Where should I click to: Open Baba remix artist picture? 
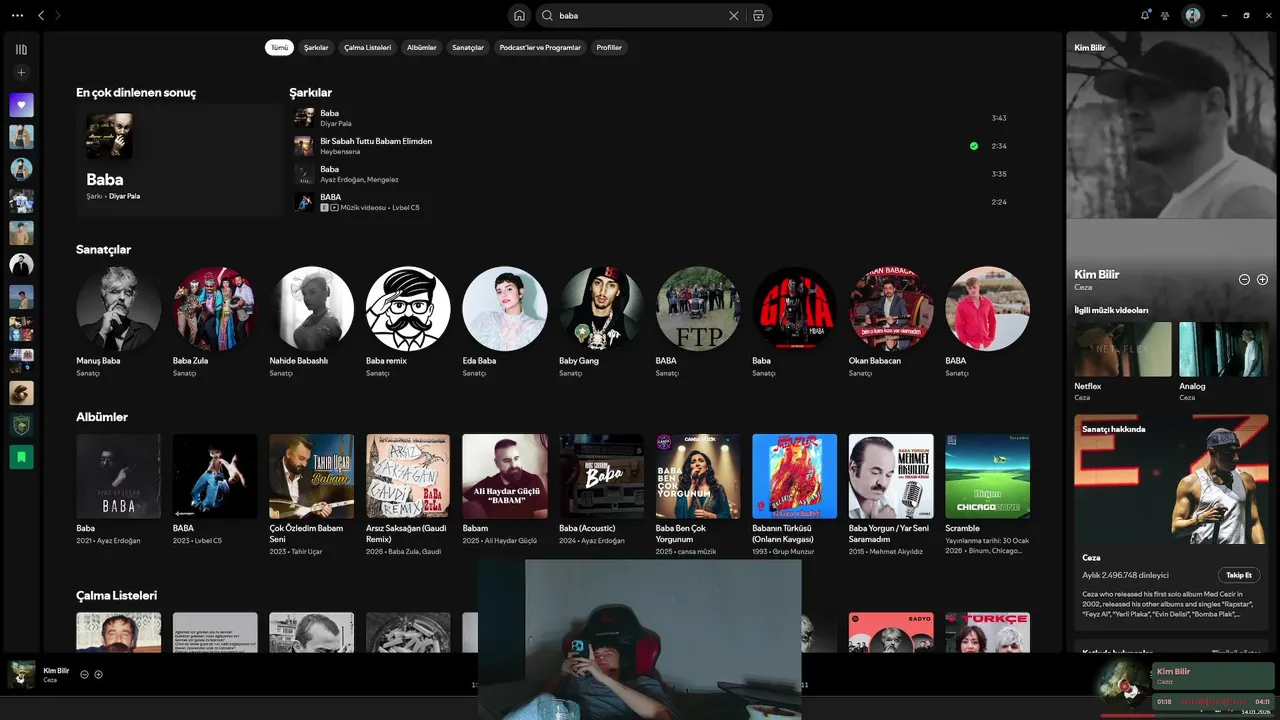pyautogui.click(x=408, y=308)
